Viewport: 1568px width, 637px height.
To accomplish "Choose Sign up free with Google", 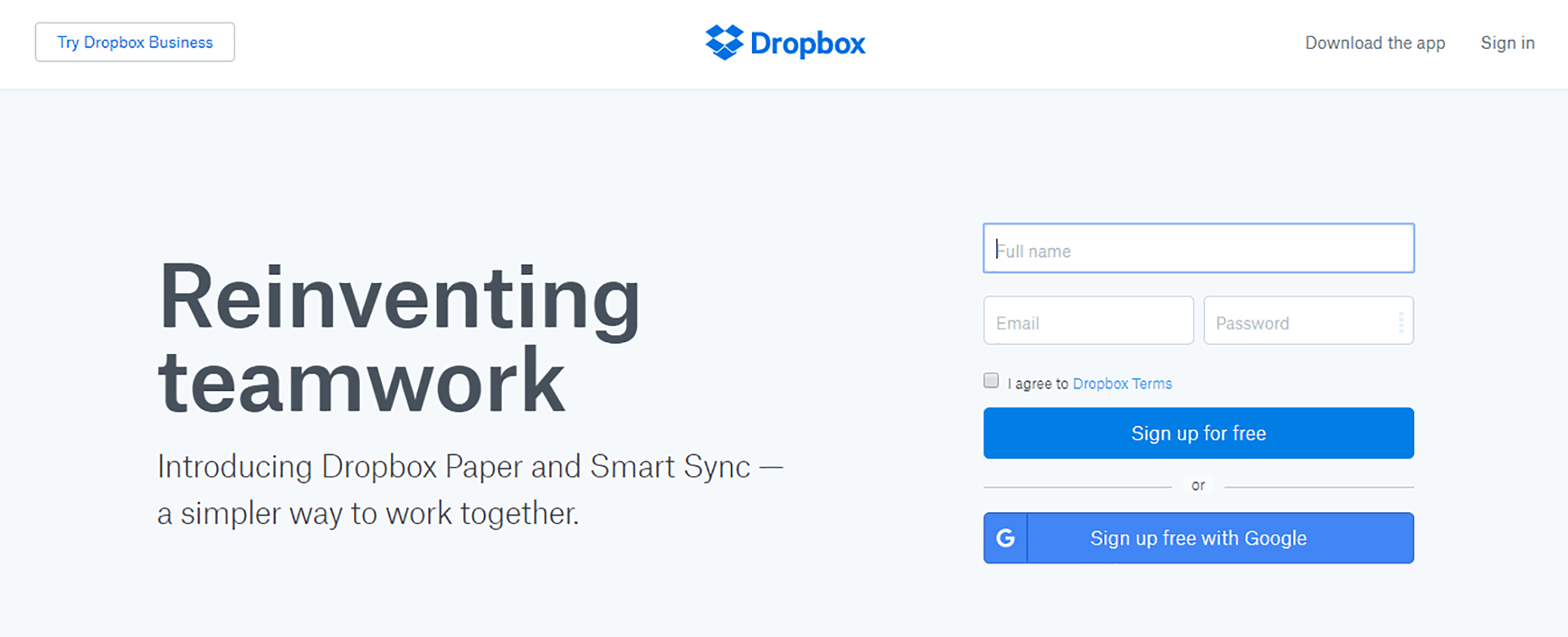I will coord(1198,538).
